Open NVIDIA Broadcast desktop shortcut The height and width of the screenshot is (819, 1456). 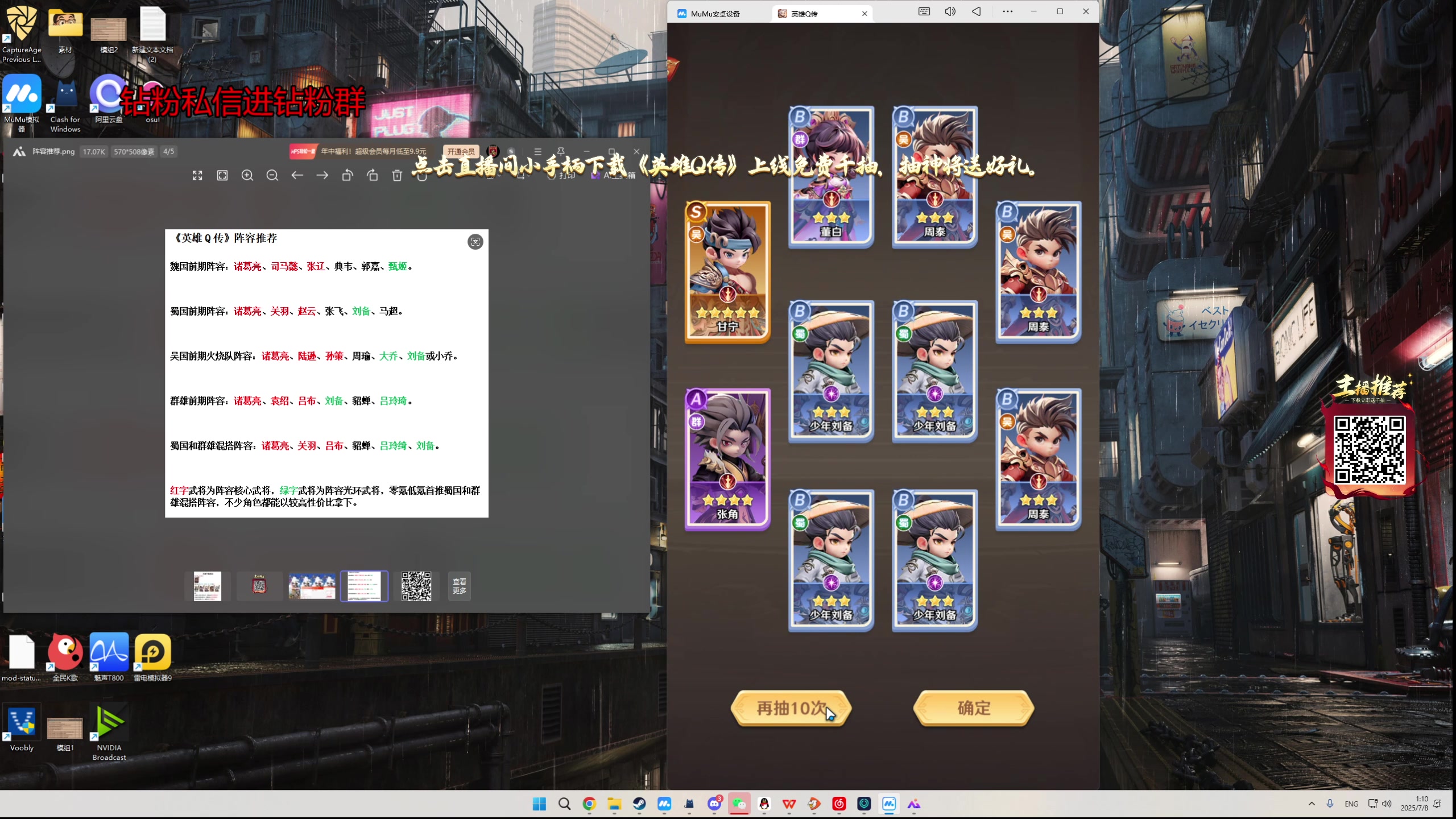pos(109,731)
